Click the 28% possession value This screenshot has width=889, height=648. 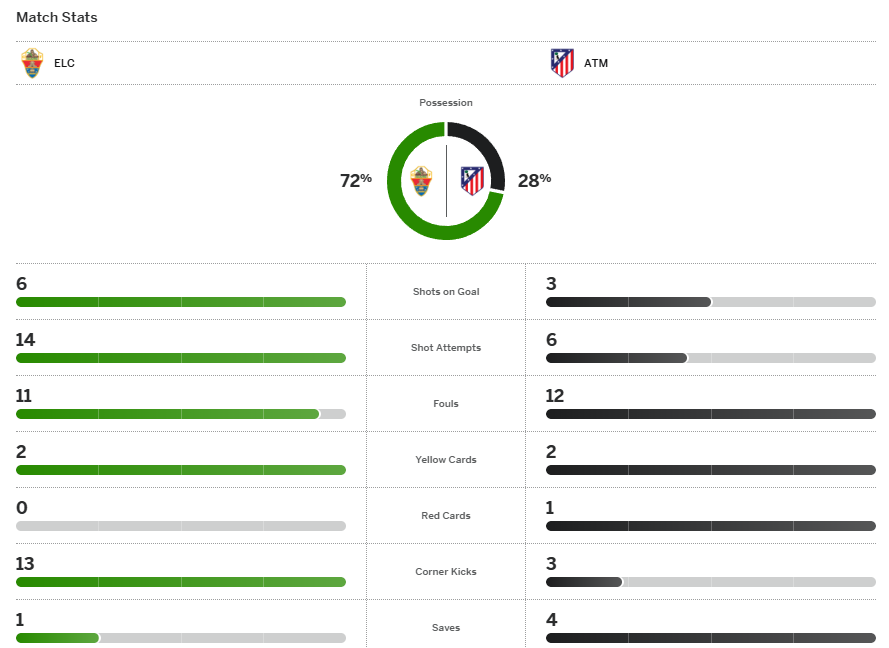[534, 180]
